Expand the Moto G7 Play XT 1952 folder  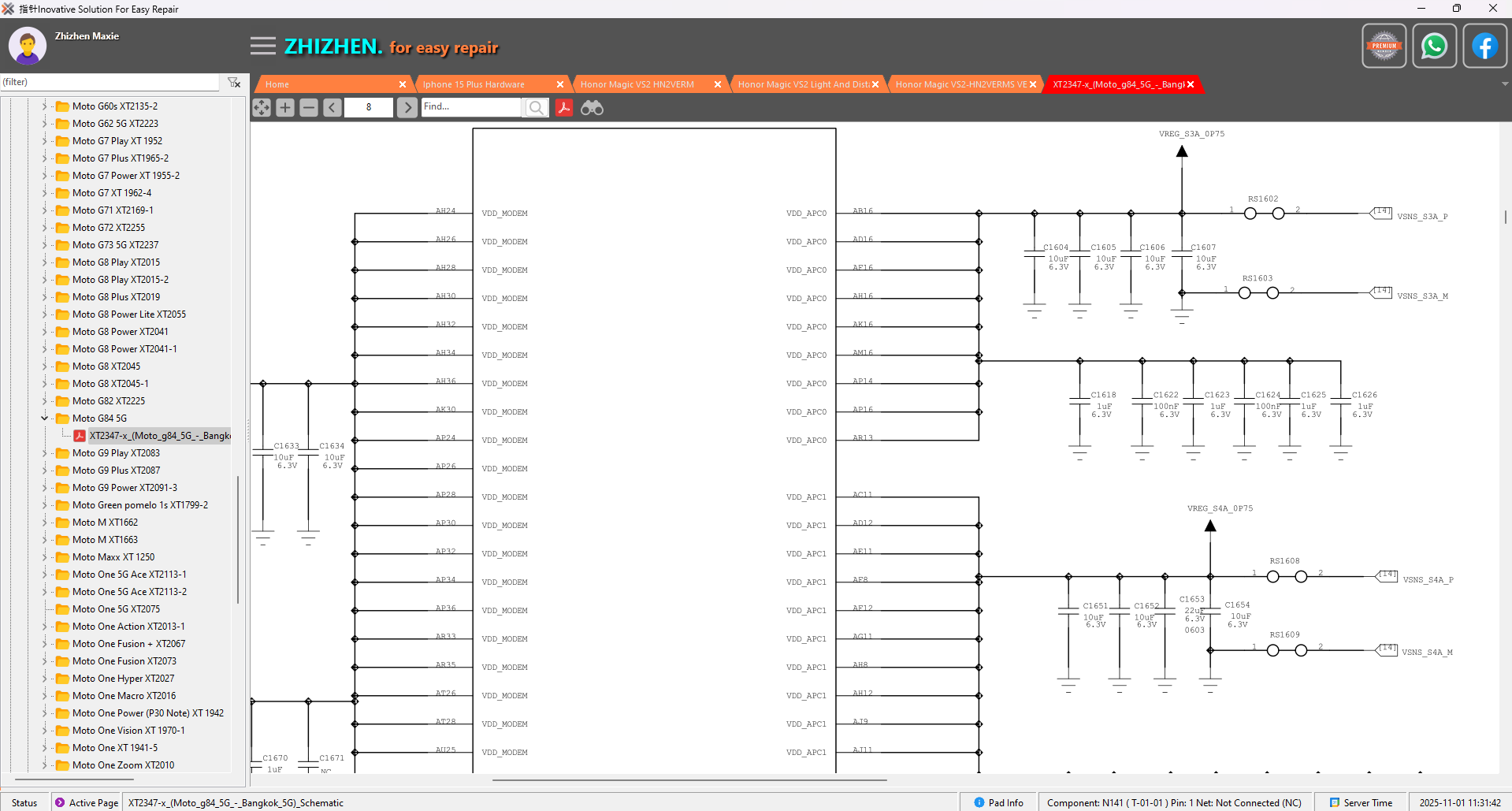click(x=44, y=140)
